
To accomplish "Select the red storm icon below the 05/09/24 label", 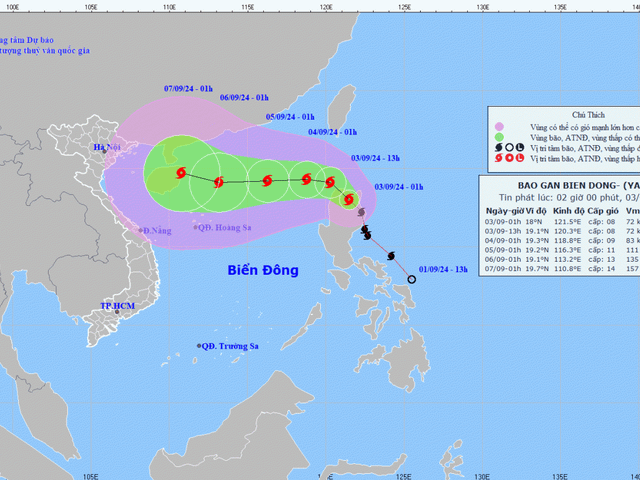I will (x=266, y=181).
